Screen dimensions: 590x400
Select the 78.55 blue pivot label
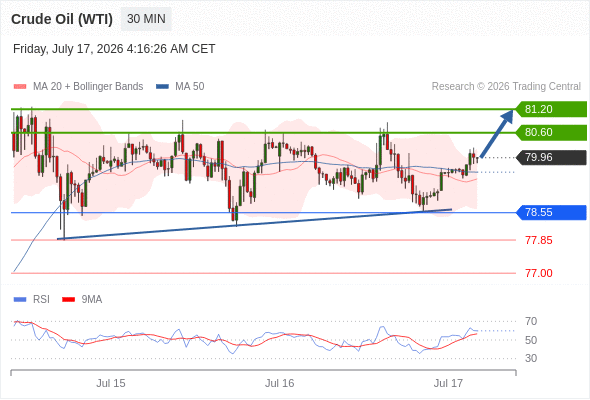coord(551,213)
